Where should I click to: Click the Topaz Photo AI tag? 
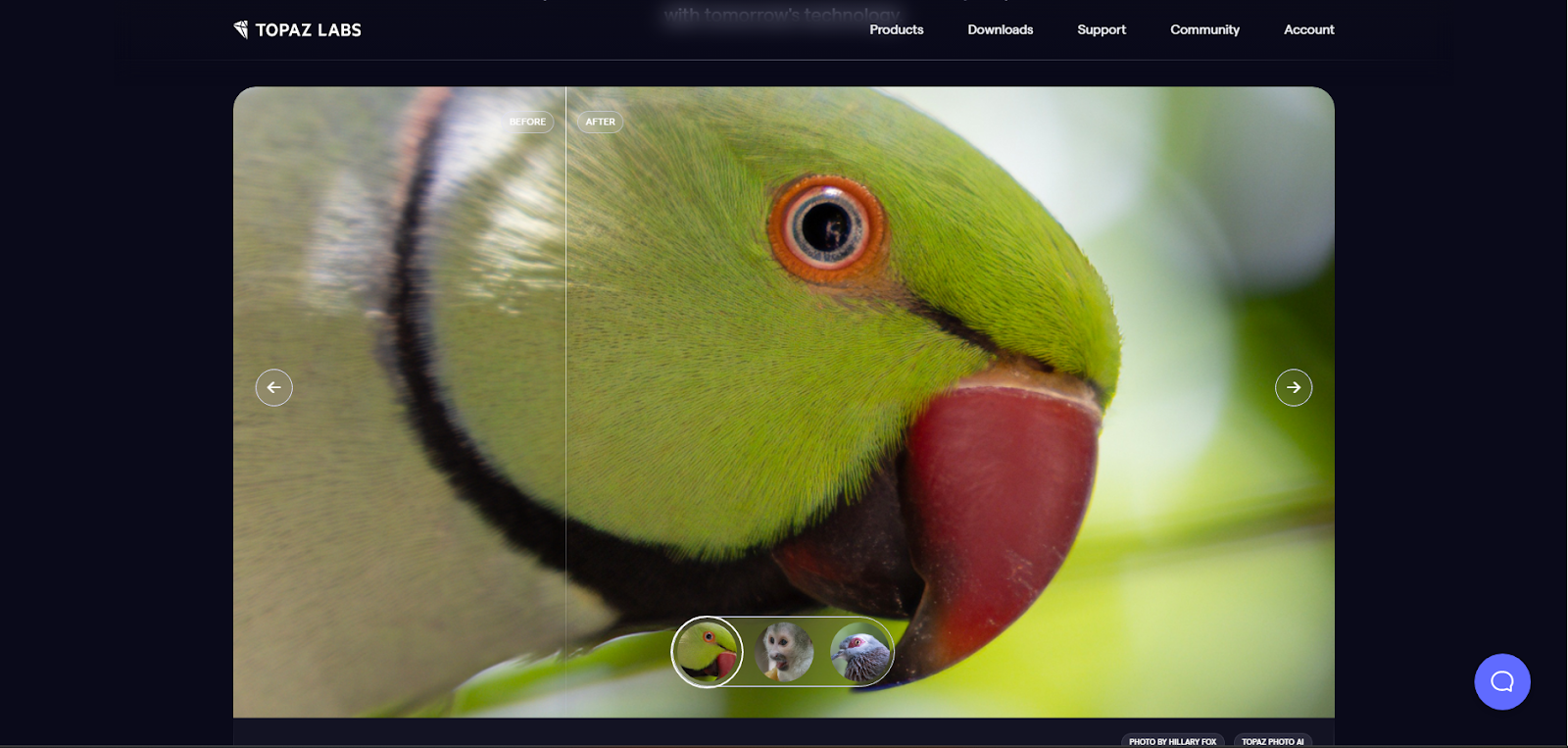(1272, 741)
